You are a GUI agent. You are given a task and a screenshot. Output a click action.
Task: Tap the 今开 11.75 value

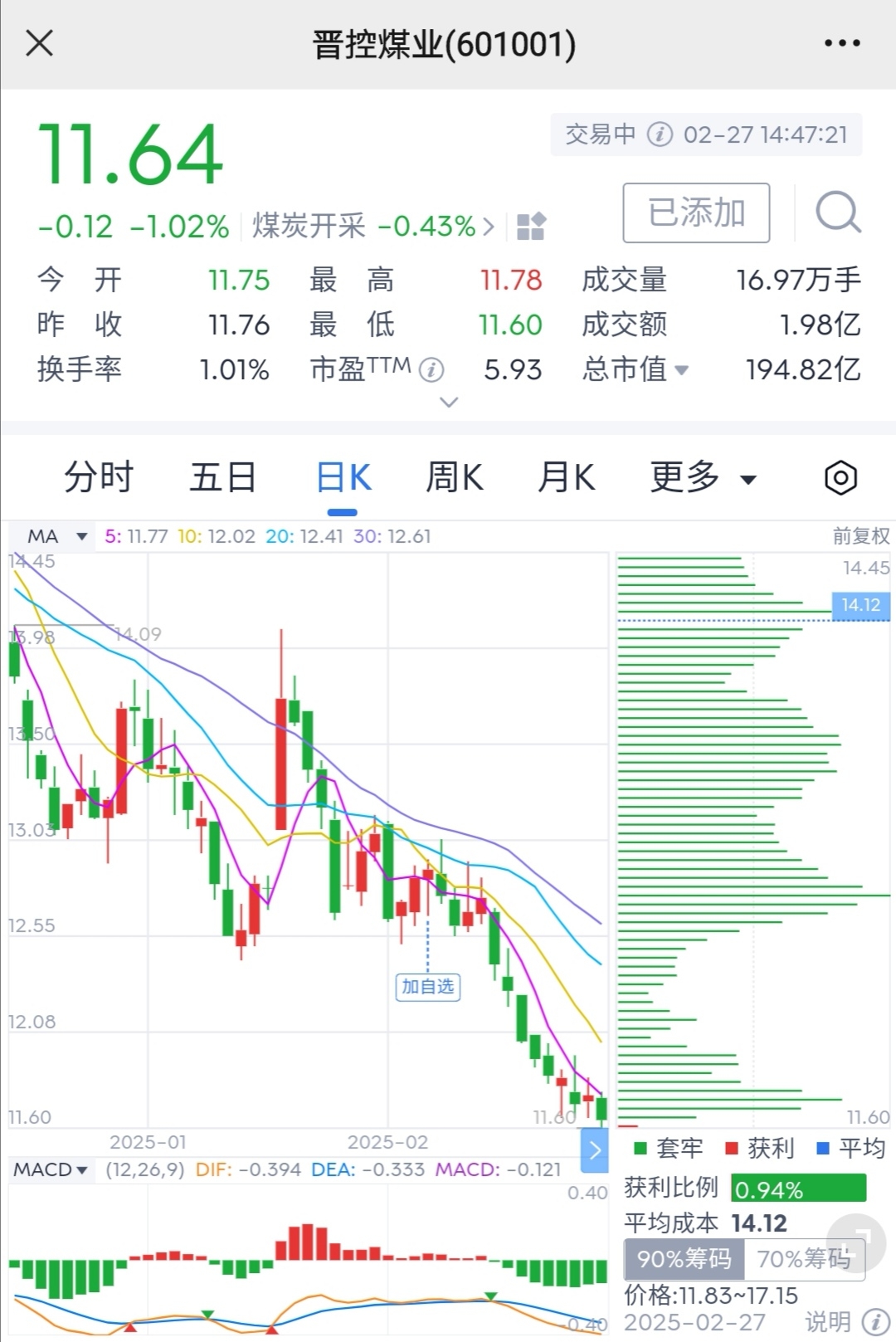[239, 281]
